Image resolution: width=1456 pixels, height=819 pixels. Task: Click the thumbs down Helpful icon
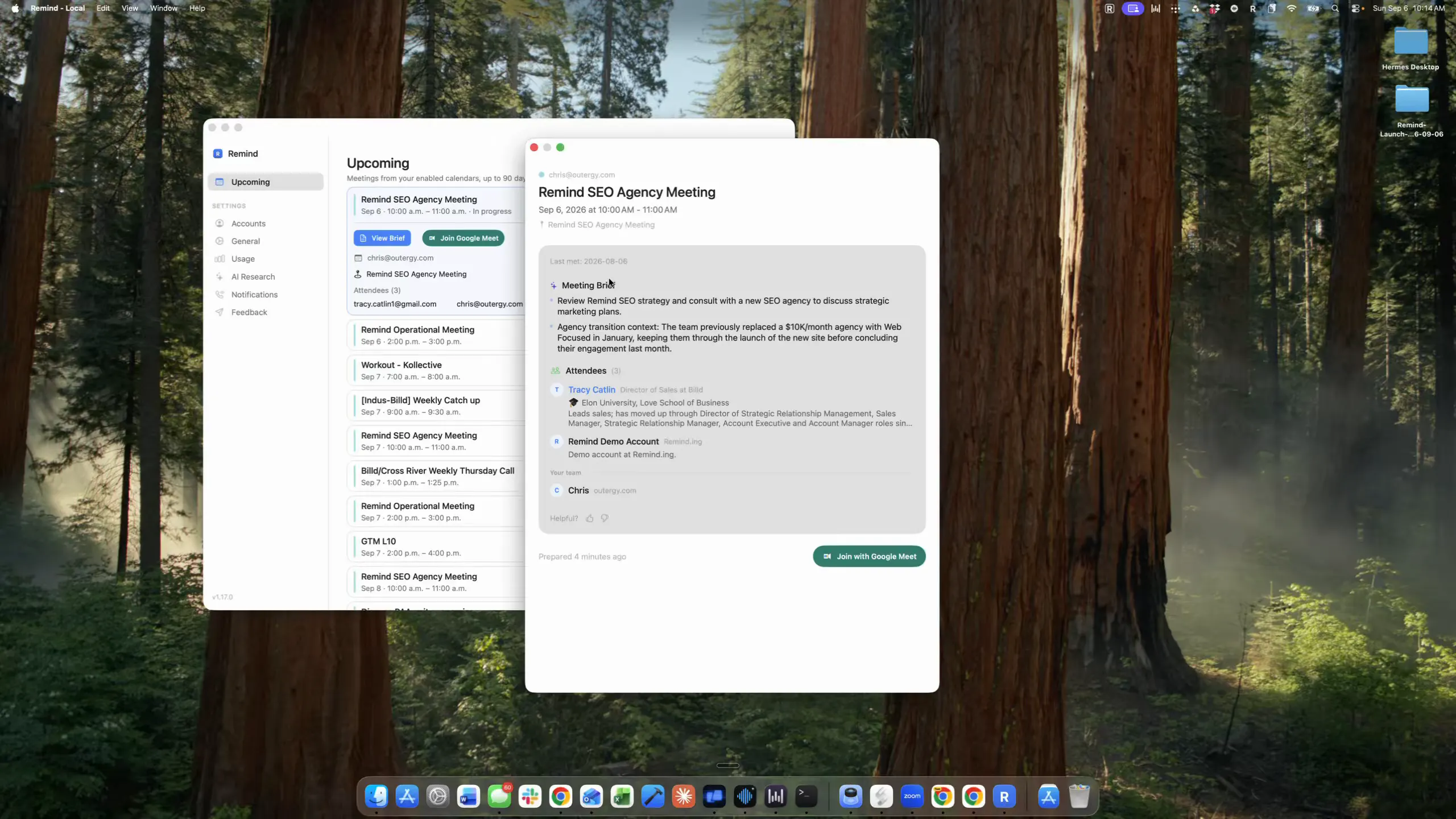pyautogui.click(x=605, y=518)
